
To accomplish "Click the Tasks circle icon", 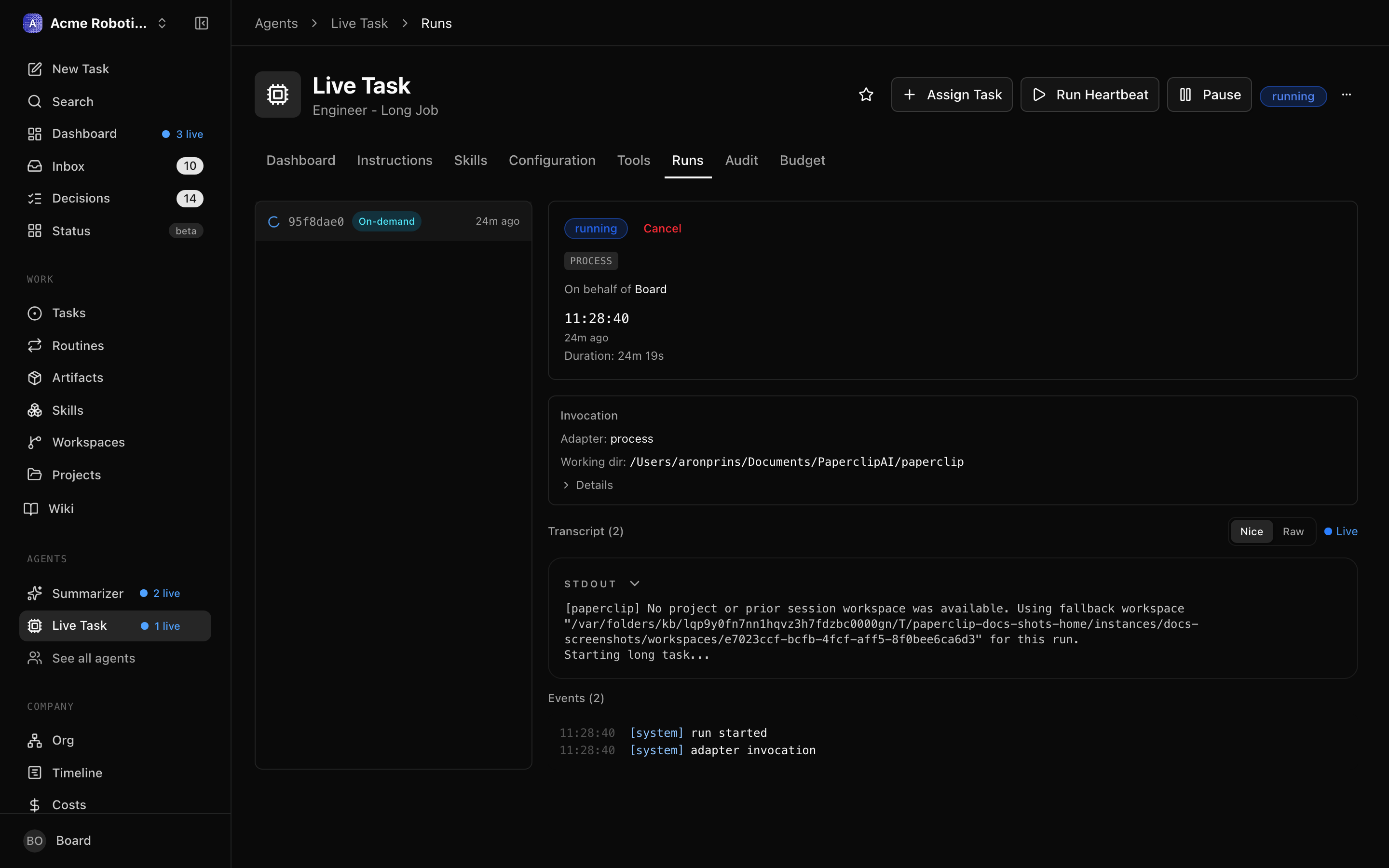I will (x=34, y=313).
